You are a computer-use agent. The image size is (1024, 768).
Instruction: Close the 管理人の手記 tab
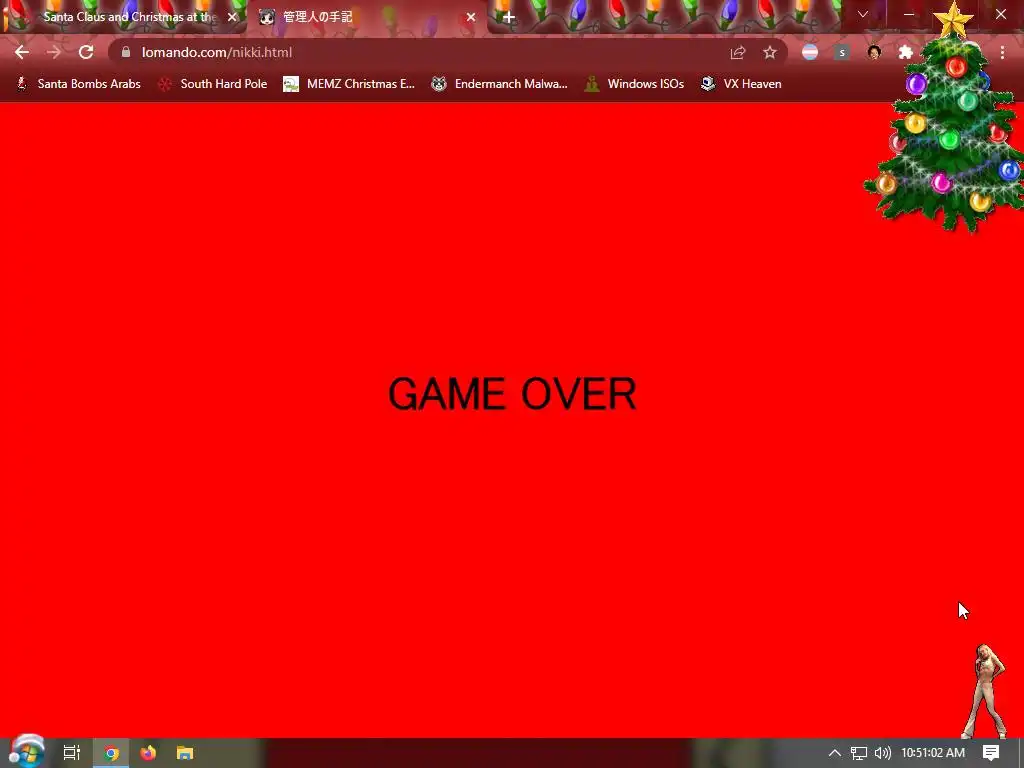click(471, 17)
